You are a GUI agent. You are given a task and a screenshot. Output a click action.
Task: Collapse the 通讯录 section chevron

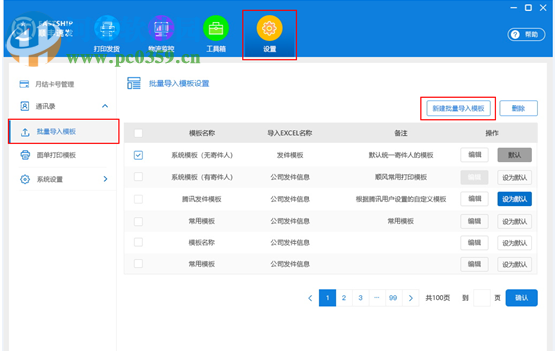click(x=105, y=106)
